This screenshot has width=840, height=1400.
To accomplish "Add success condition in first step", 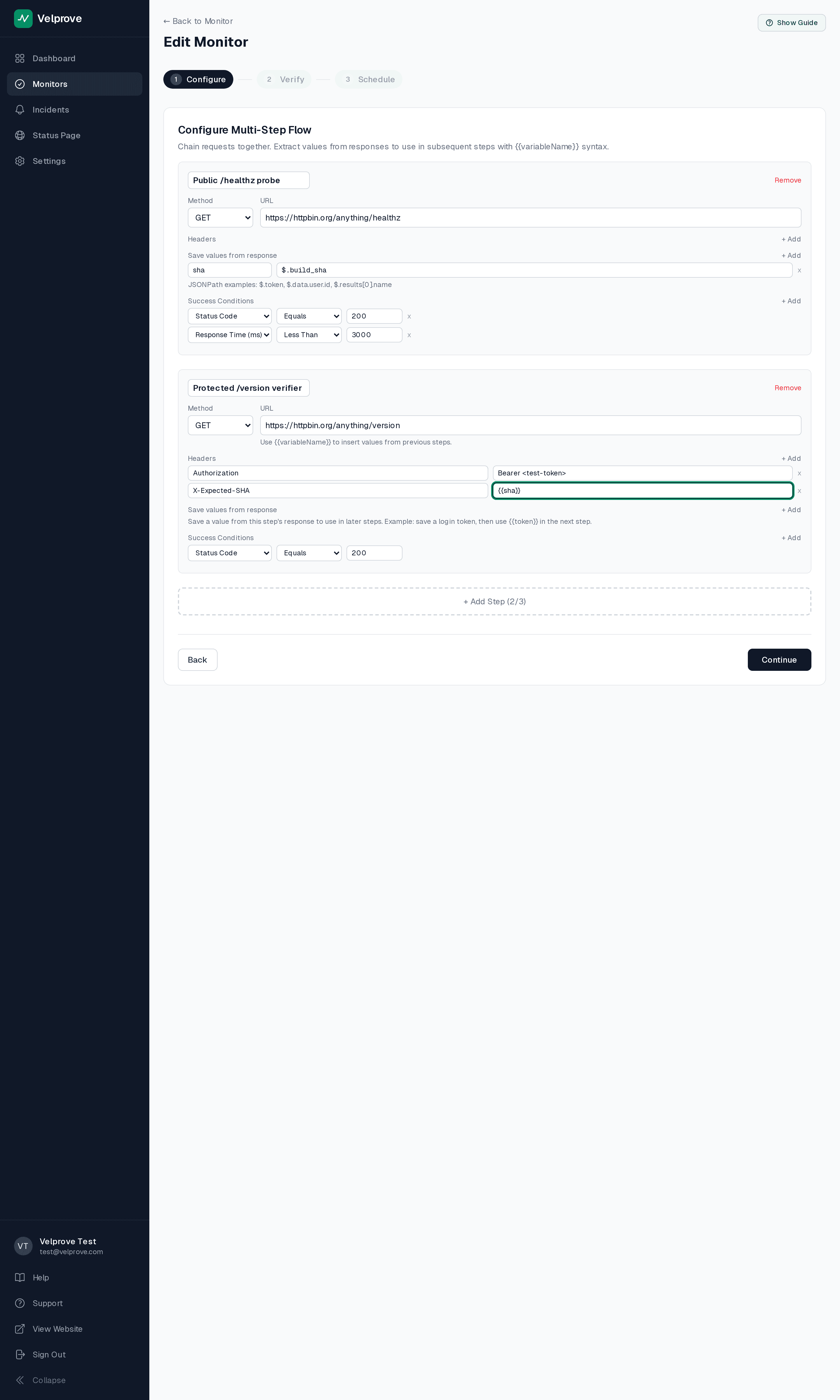I will coord(791,301).
